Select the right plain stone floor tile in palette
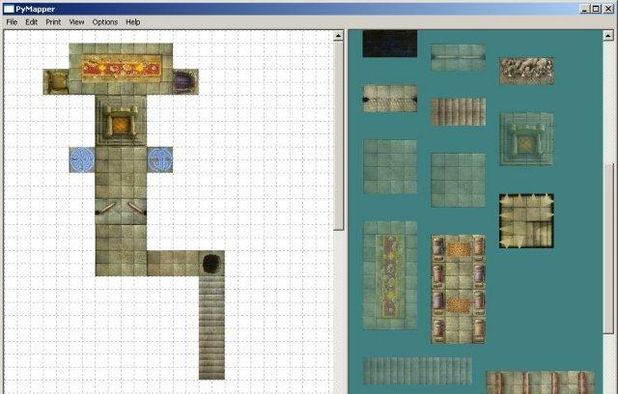 (458, 180)
